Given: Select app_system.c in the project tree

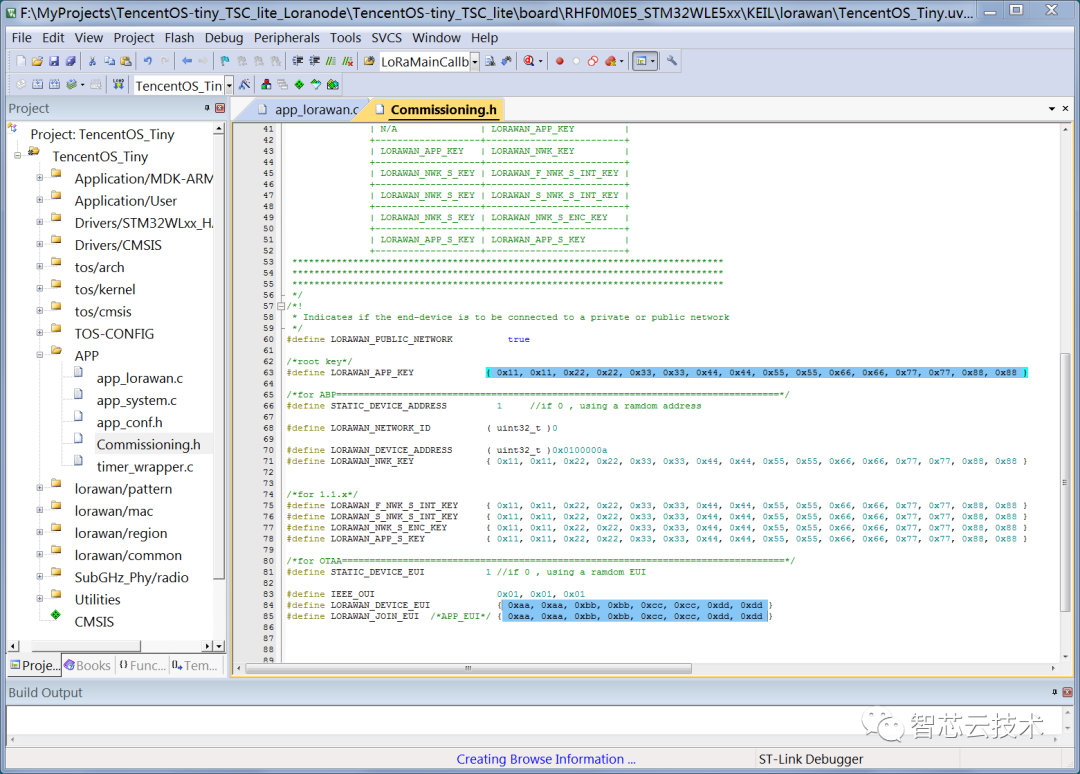Looking at the screenshot, I should tap(136, 400).
